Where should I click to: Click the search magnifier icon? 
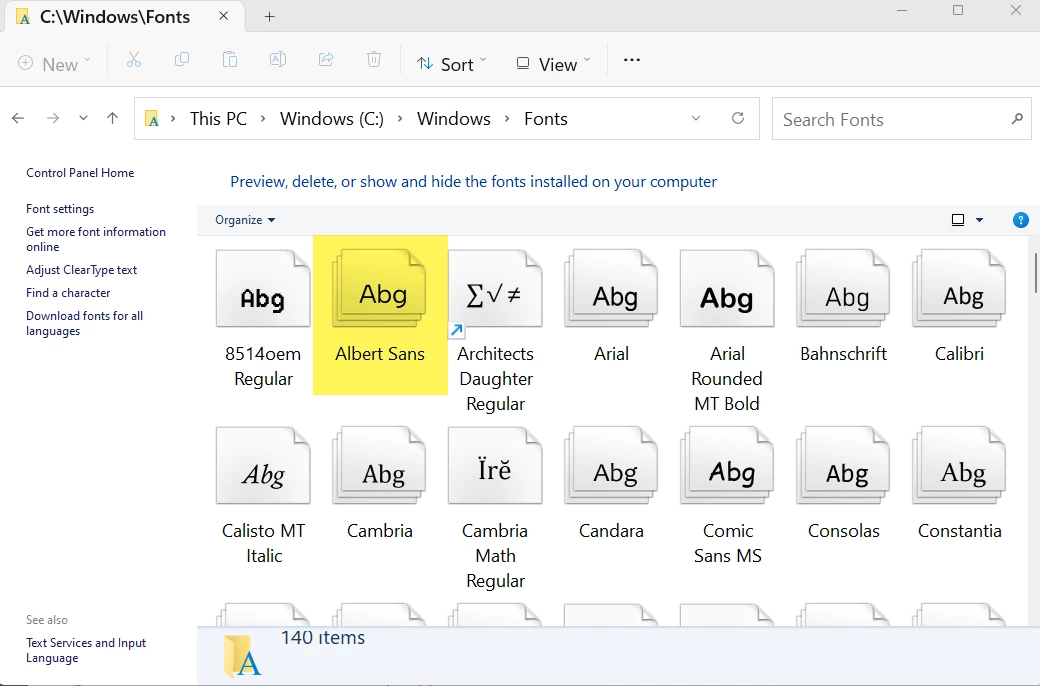(1017, 119)
